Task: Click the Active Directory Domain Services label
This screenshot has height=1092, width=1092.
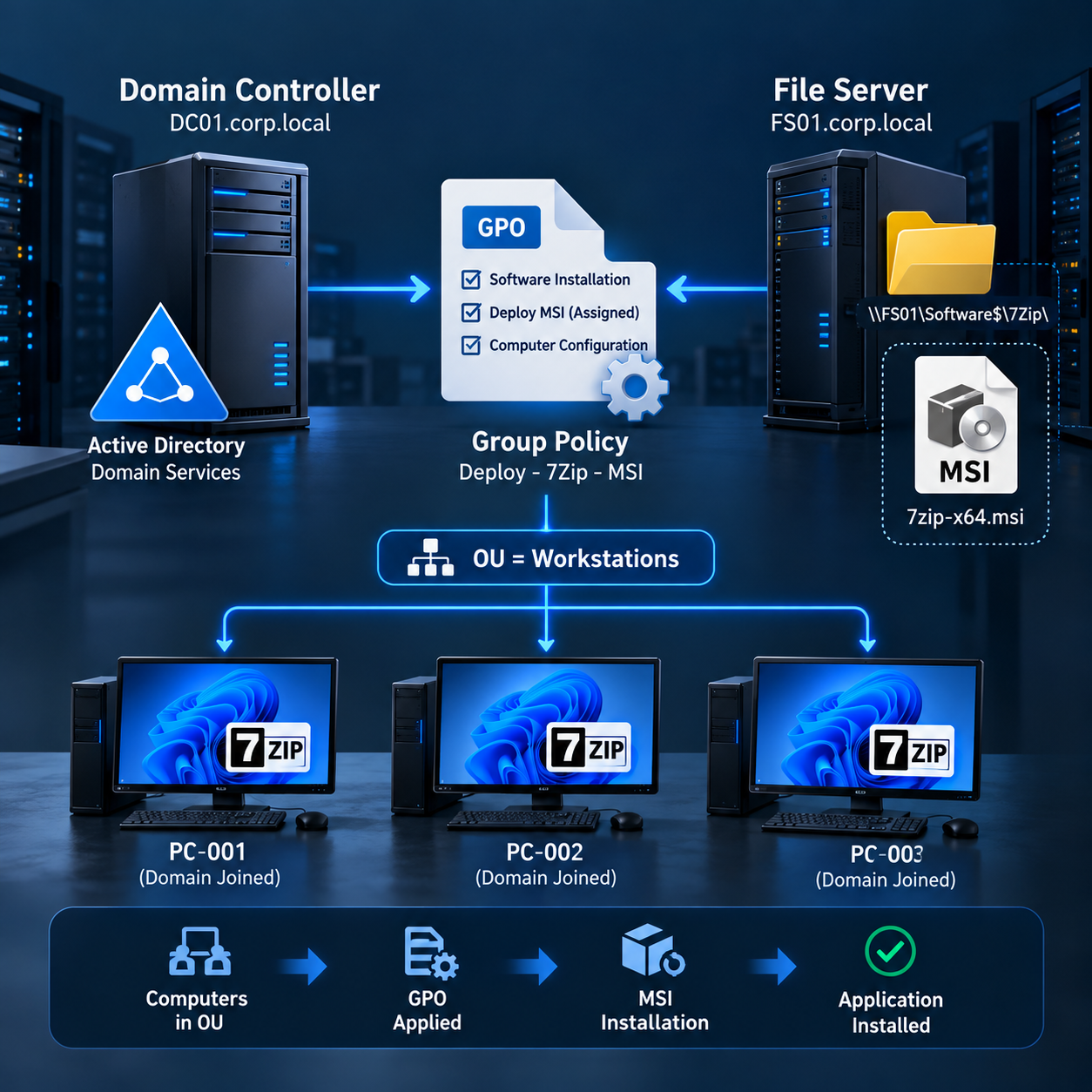Action: click(x=165, y=459)
